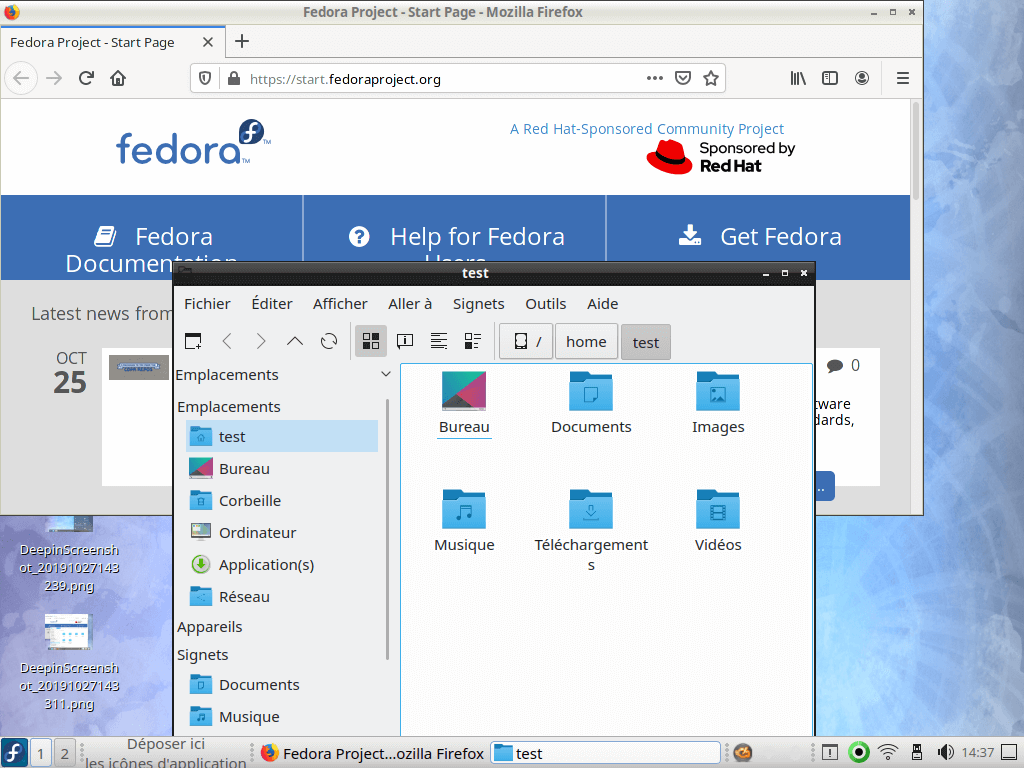The image size is (1024, 768).
Task: Click the new tab icon in file manager toolbar
Action: [x=193, y=341]
